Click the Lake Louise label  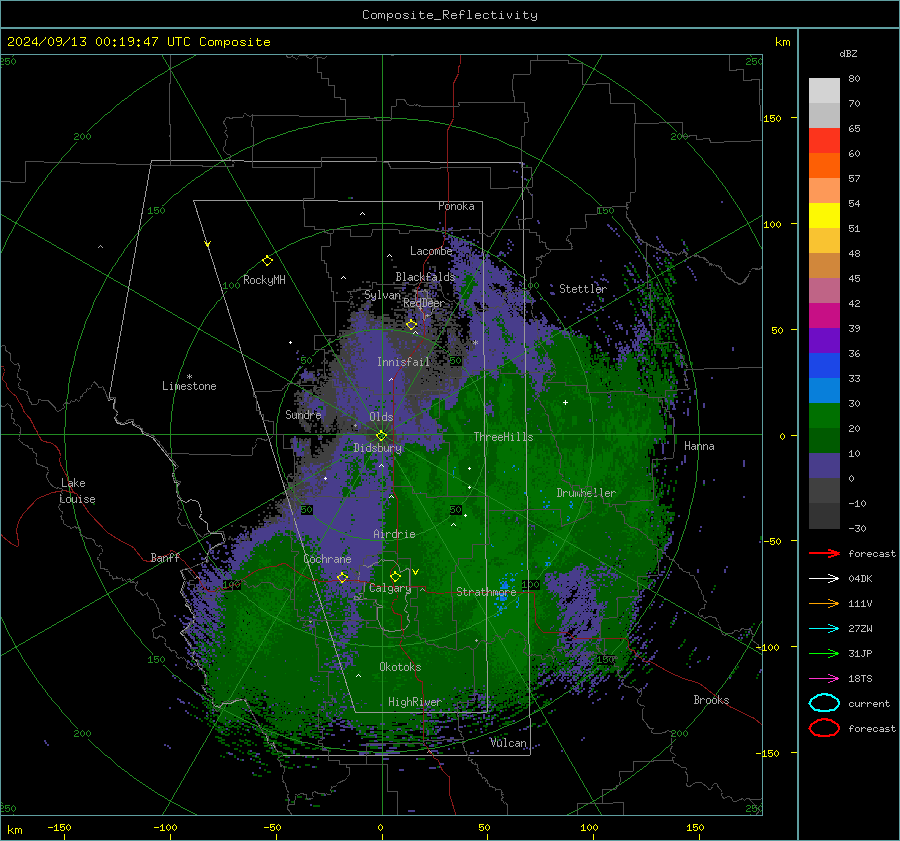(77, 491)
